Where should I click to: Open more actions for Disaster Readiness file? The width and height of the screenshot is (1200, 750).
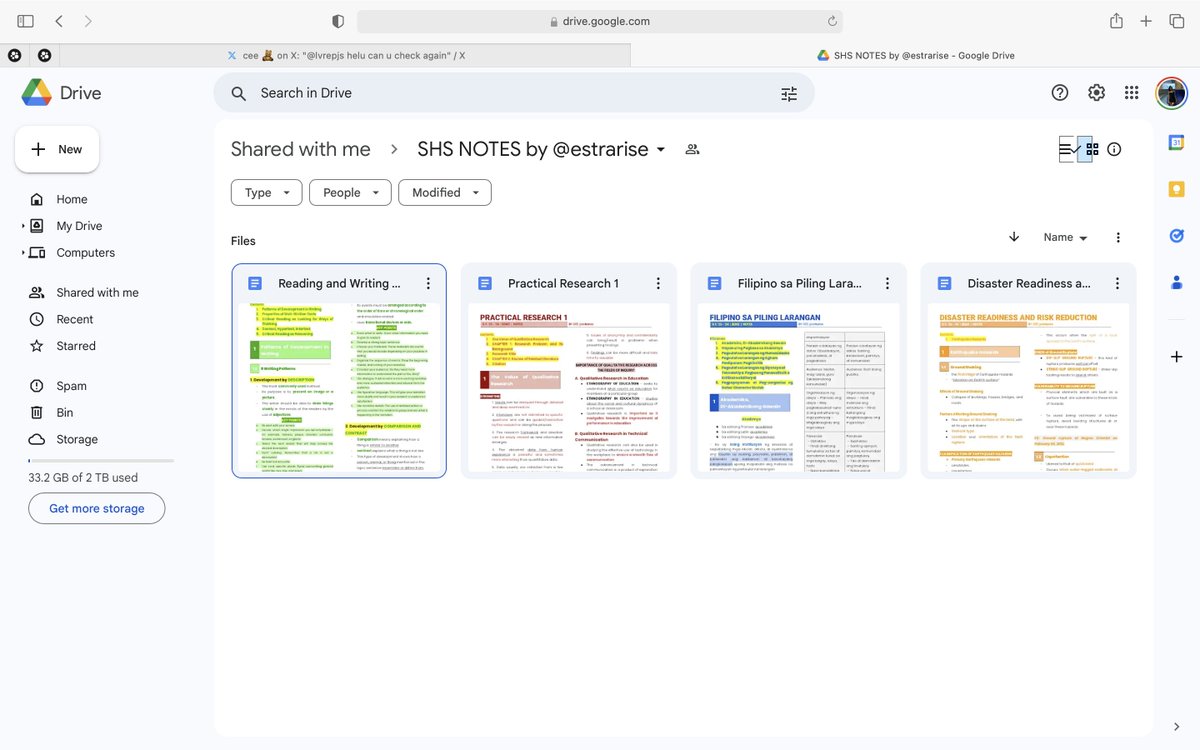coord(1118,284)
